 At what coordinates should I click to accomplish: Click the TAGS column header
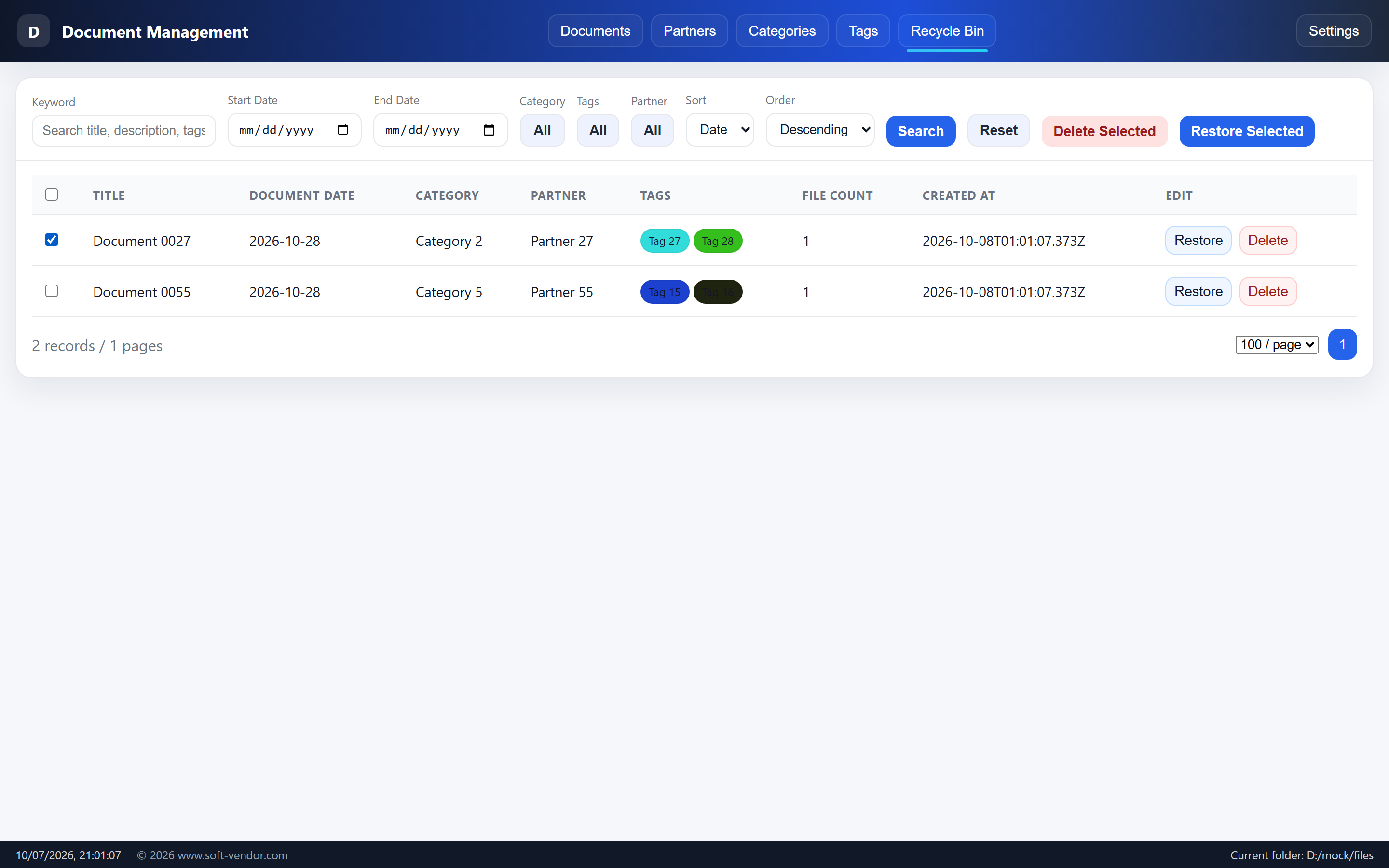pos(655,195)
